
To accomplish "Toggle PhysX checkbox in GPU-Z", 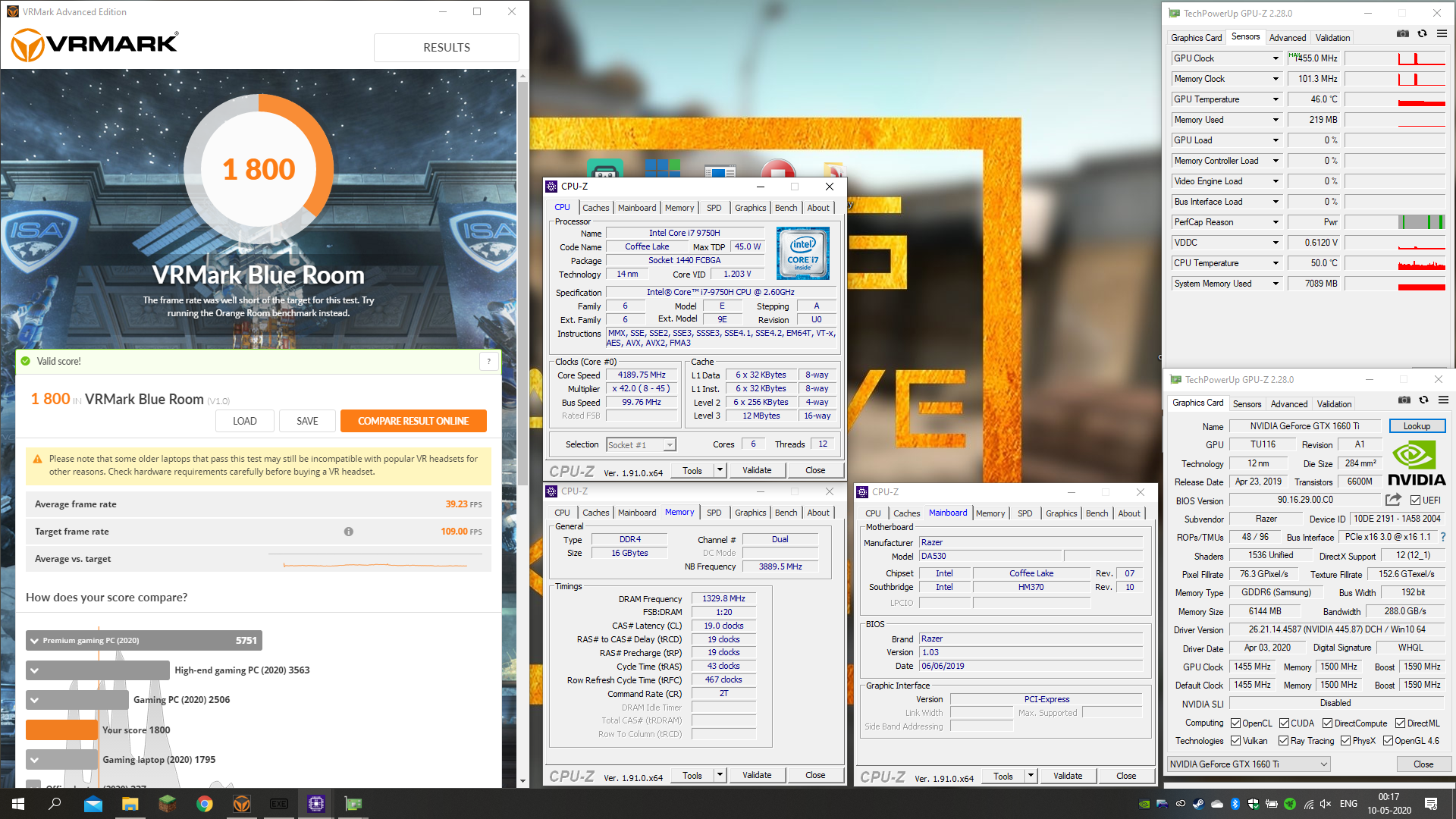I will tap(1345, 741).
